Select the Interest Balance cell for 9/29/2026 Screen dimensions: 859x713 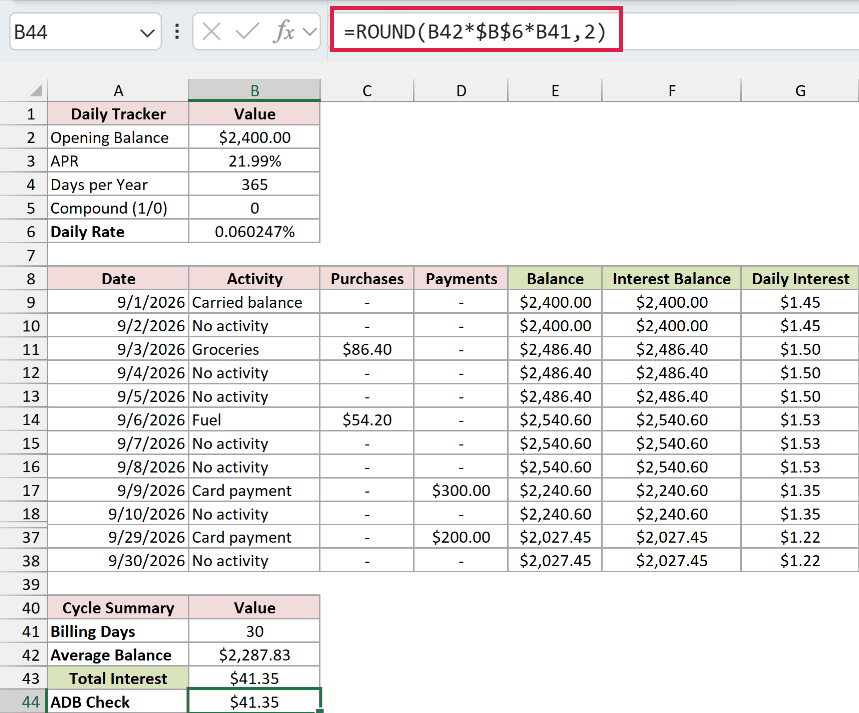pyautogui.click(x=672, y=538)
